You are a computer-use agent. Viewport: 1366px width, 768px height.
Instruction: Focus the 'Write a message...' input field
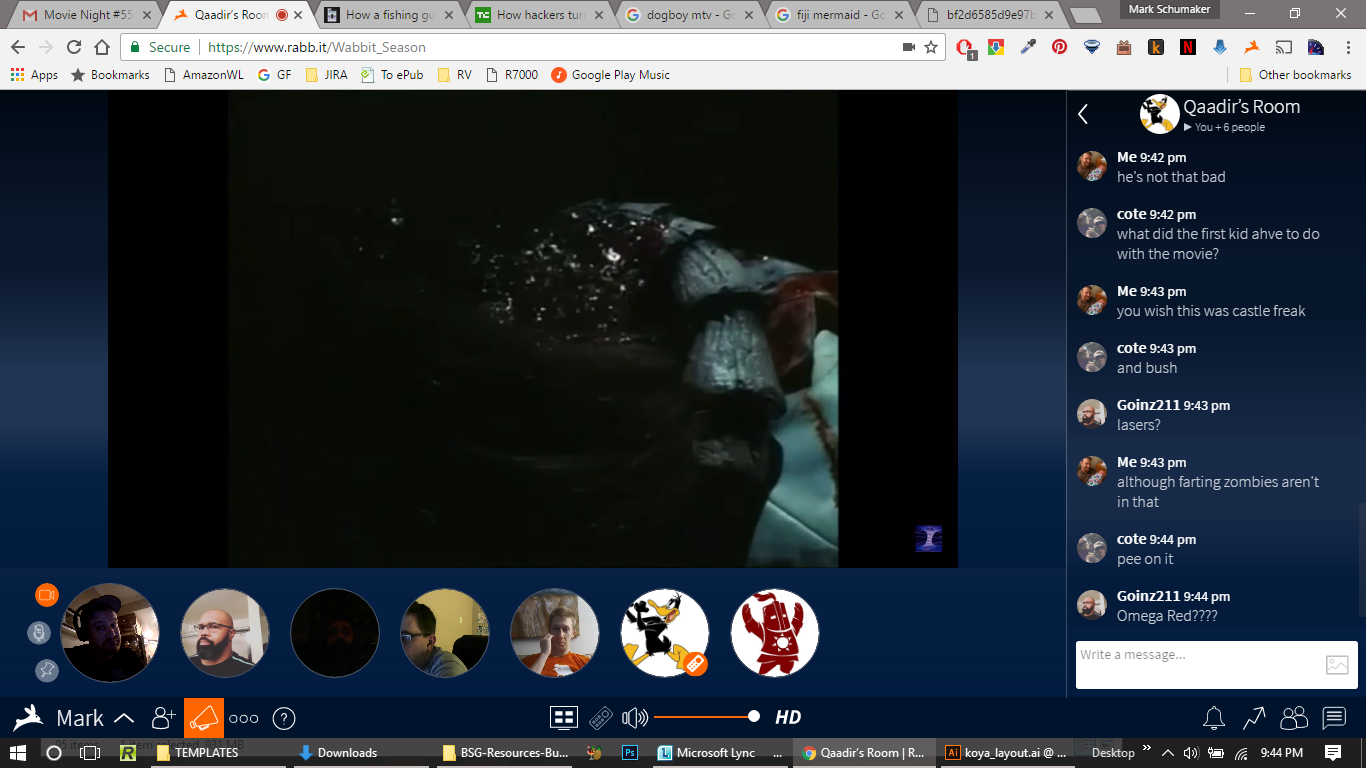click(x=1196, y=664)
